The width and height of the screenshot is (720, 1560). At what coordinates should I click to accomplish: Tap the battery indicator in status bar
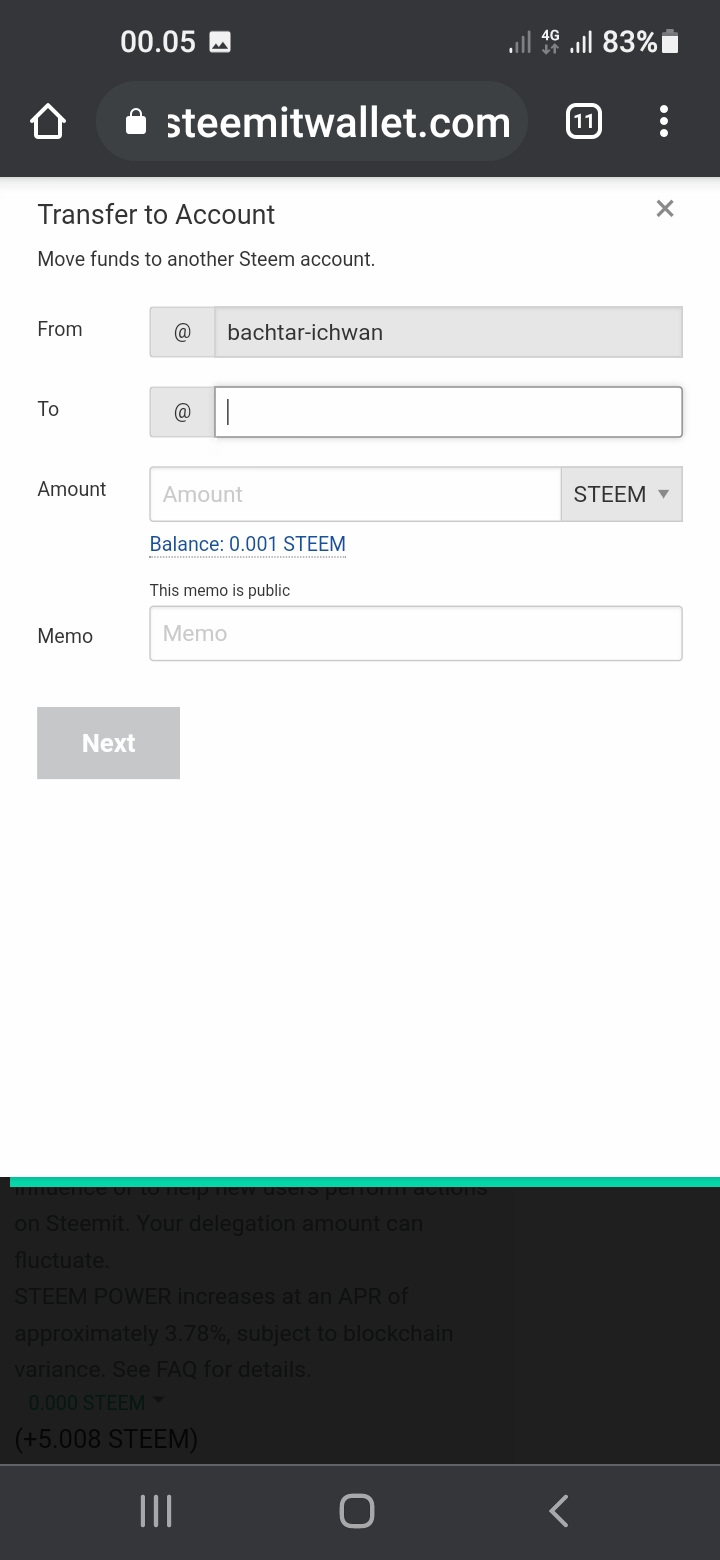(670, 42)
